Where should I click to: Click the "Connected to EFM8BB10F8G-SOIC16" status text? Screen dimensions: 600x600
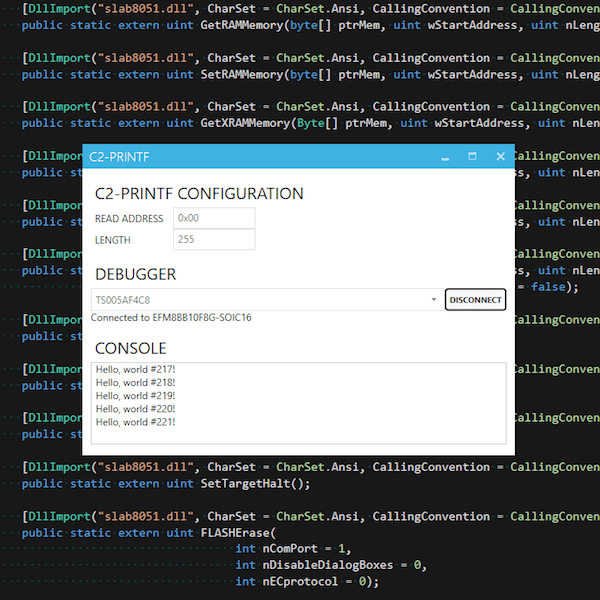(x=171, y=318)
